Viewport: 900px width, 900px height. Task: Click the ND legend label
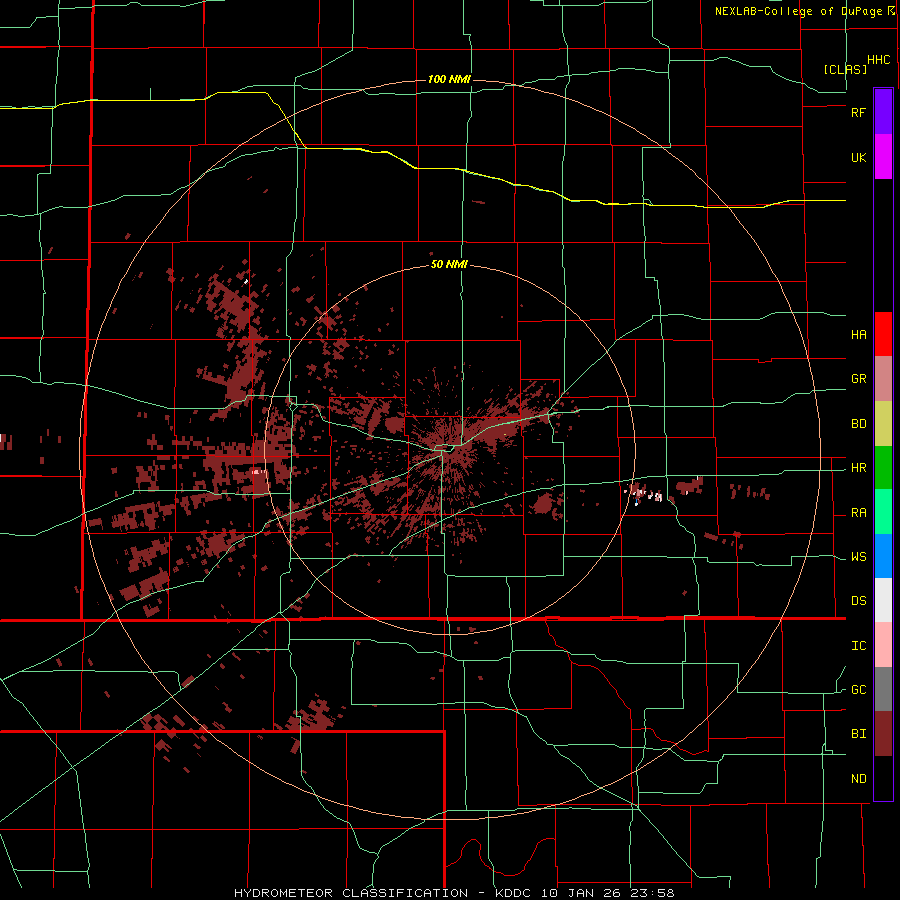coord(858,779)
